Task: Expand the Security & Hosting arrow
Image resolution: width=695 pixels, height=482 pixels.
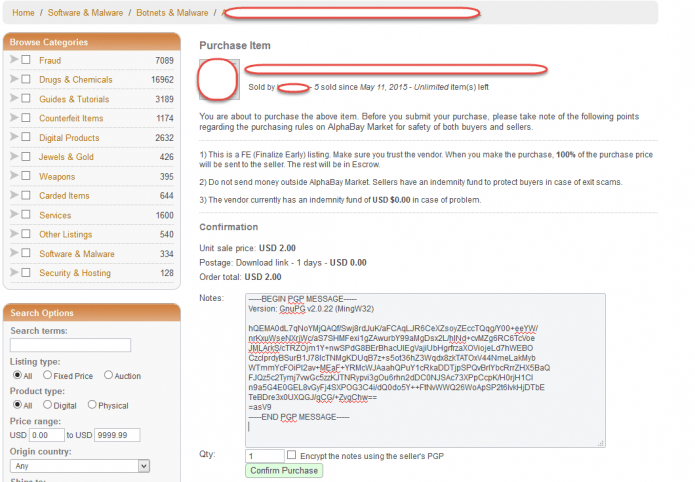Action: [x=14, y=272]
